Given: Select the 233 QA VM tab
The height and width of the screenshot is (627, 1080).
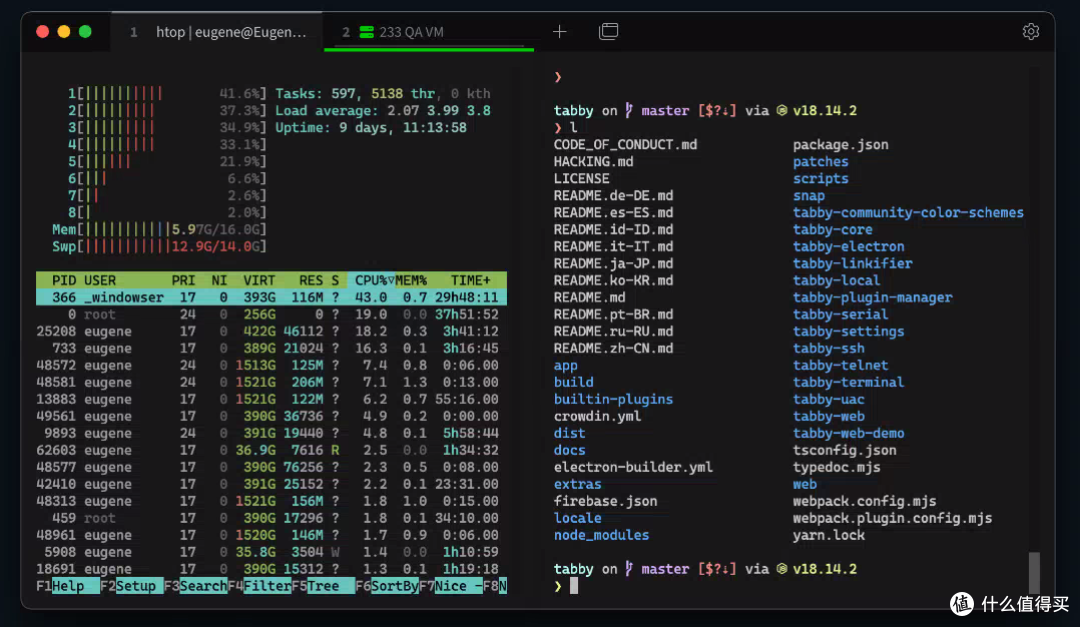Looking at the screenshot, I should [x=428, y=32].
